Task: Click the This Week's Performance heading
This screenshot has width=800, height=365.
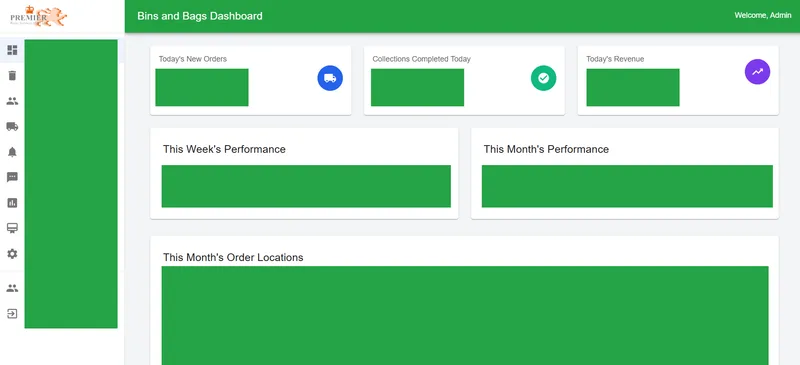Action: 224,149
